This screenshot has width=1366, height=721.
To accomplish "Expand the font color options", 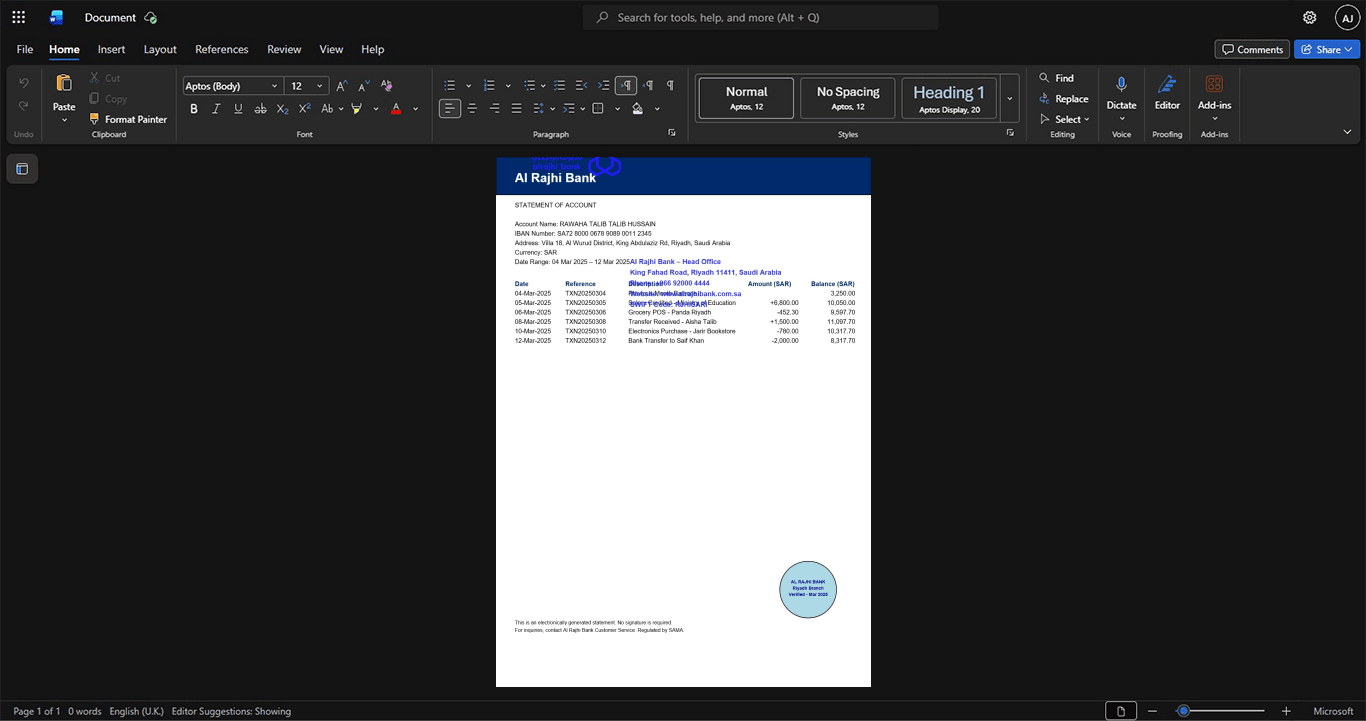I will pos(416,109).
